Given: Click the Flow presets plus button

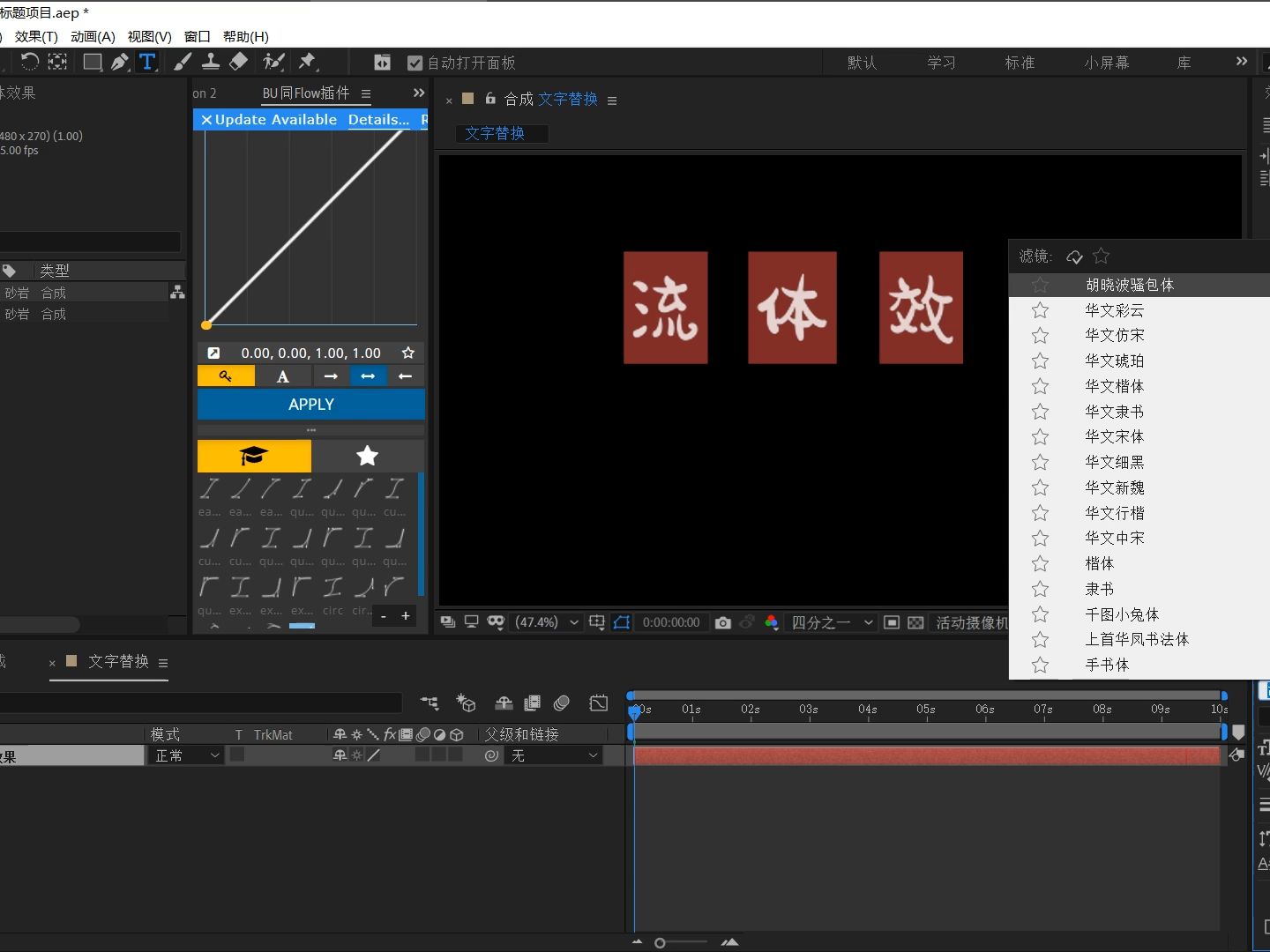Looking at the screenshot, I should pyautogui.click(x=406, y=615).
